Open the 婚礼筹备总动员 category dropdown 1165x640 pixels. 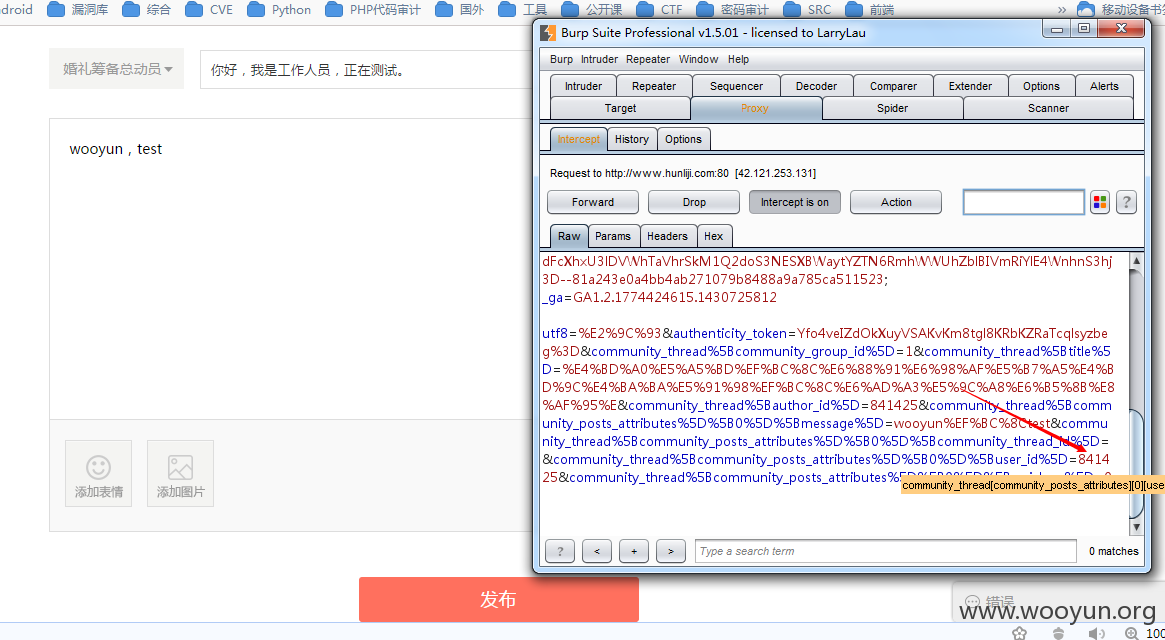click(x=117, y=69)
